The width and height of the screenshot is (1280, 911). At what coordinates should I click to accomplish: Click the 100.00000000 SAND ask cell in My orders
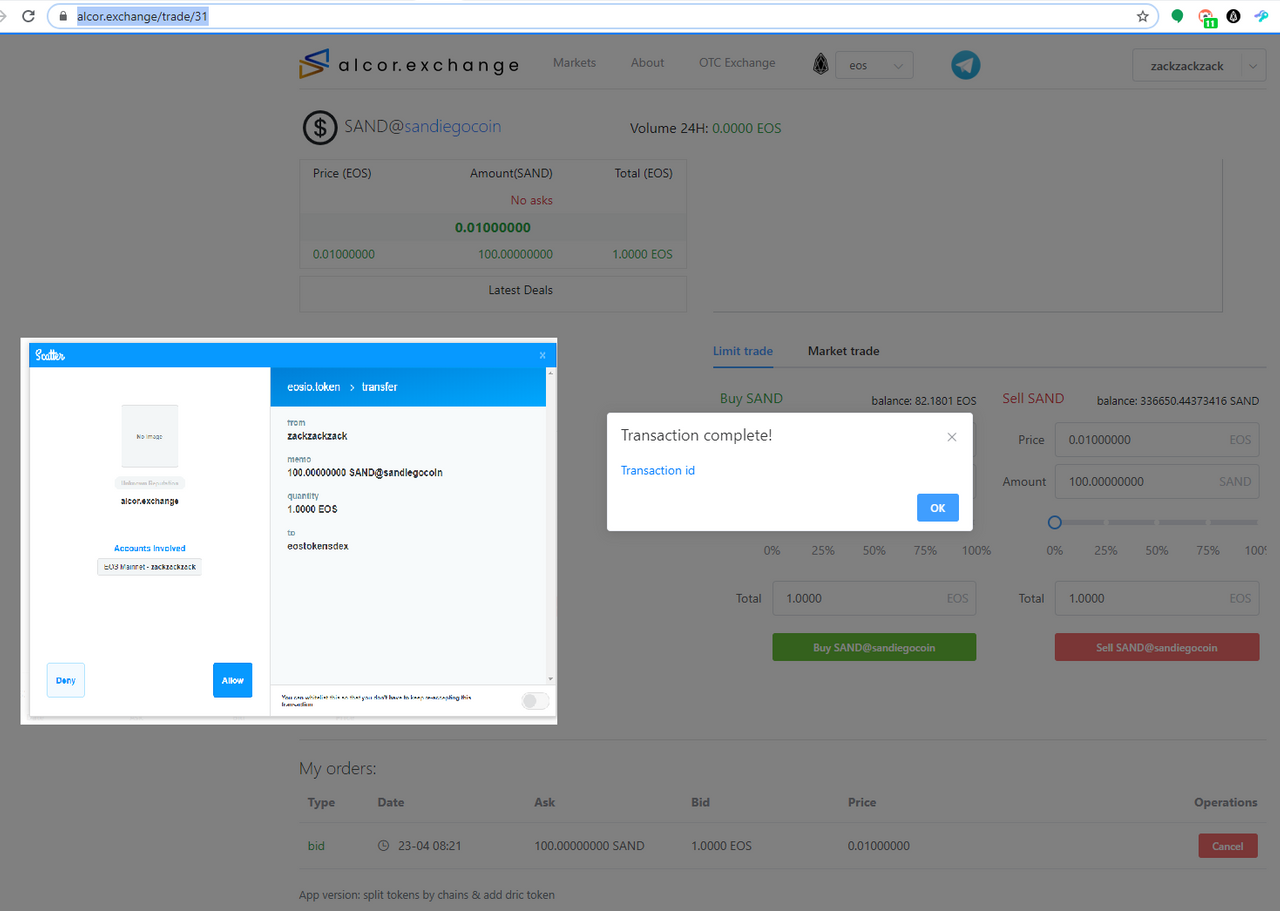pyautogui.click(x=589, y=846)
